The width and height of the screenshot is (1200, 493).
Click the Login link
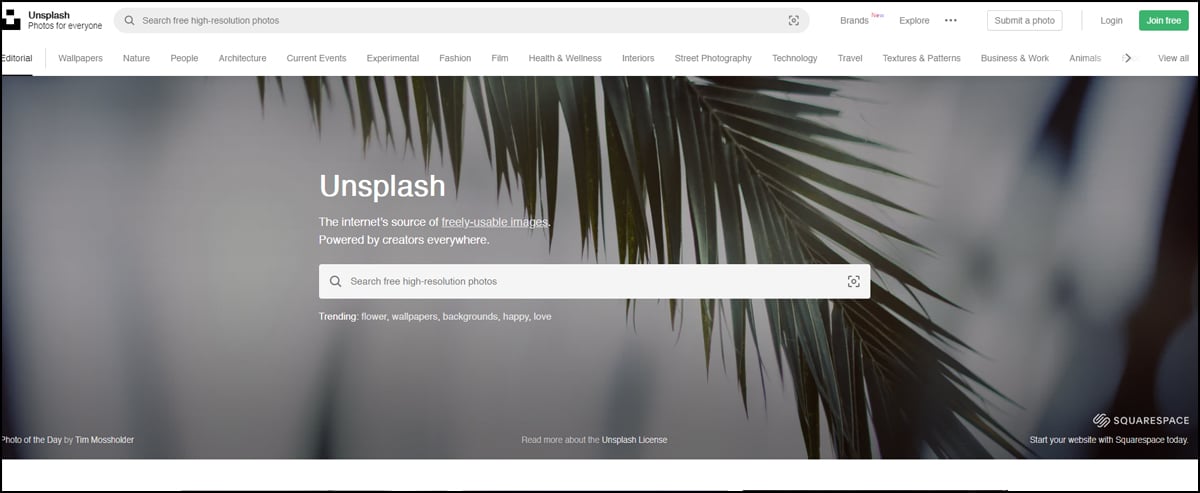pos(1111,20)
